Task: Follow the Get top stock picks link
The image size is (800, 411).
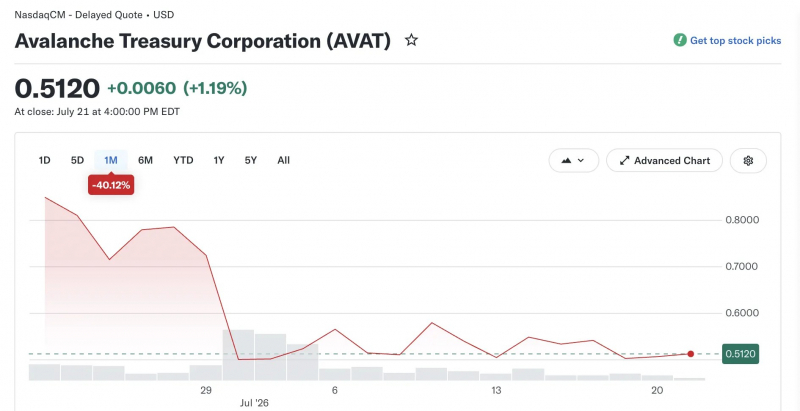Action: point(735,41)
